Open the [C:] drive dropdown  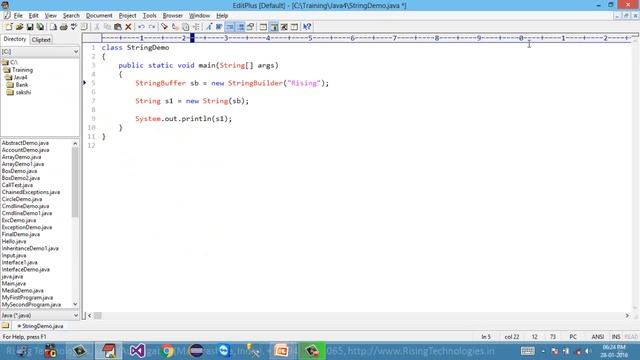coord(76,51)
